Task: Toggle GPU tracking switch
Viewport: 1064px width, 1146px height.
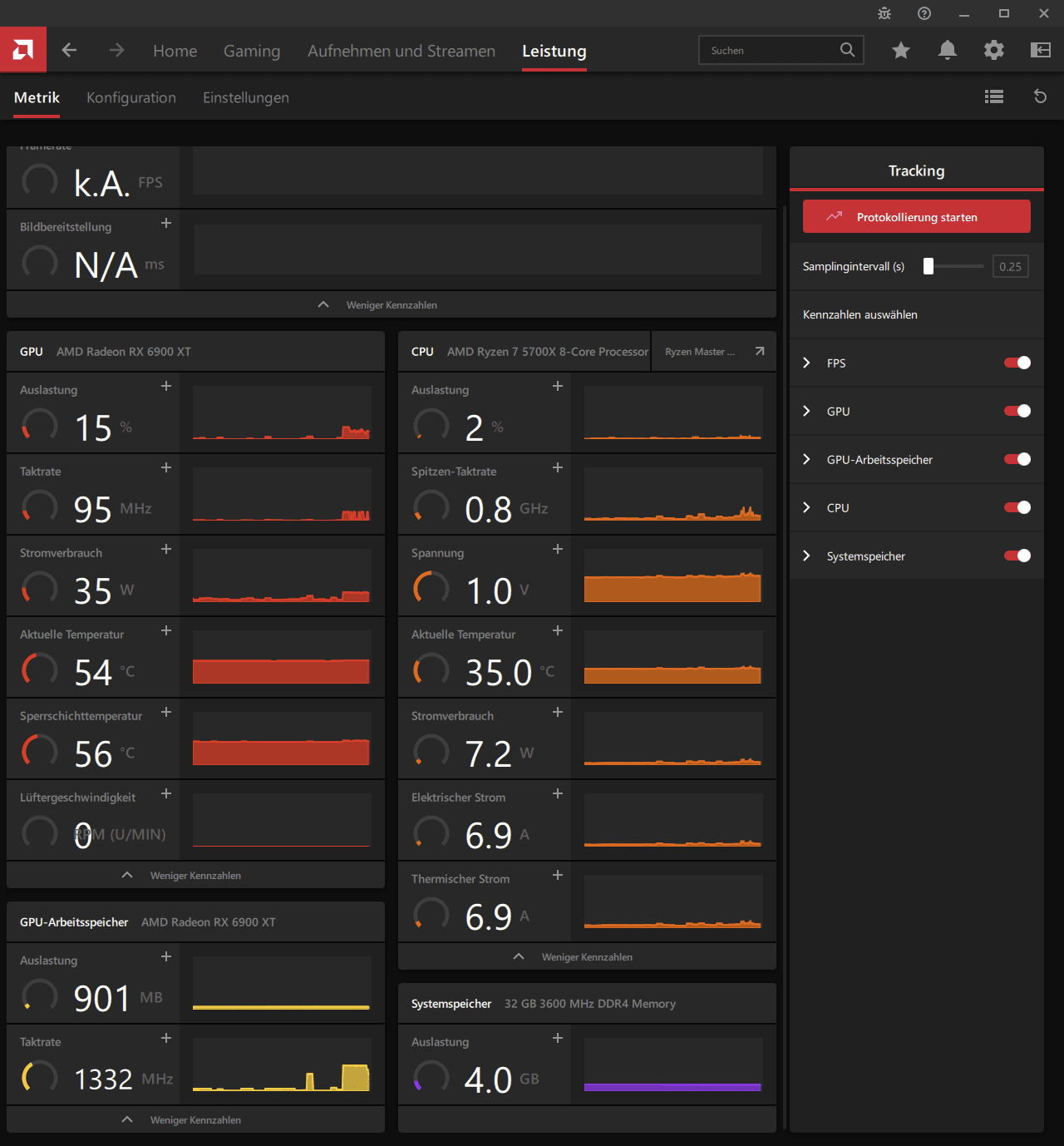Action: click(x=1017, y=411)
